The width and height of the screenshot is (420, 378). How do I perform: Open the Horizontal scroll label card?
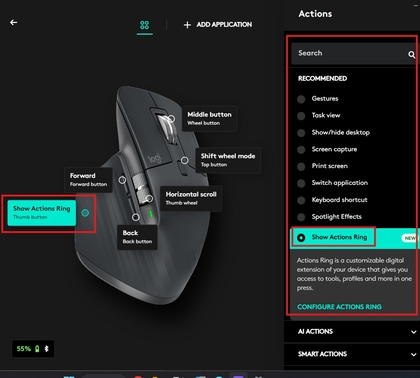(x=191, y=198)
